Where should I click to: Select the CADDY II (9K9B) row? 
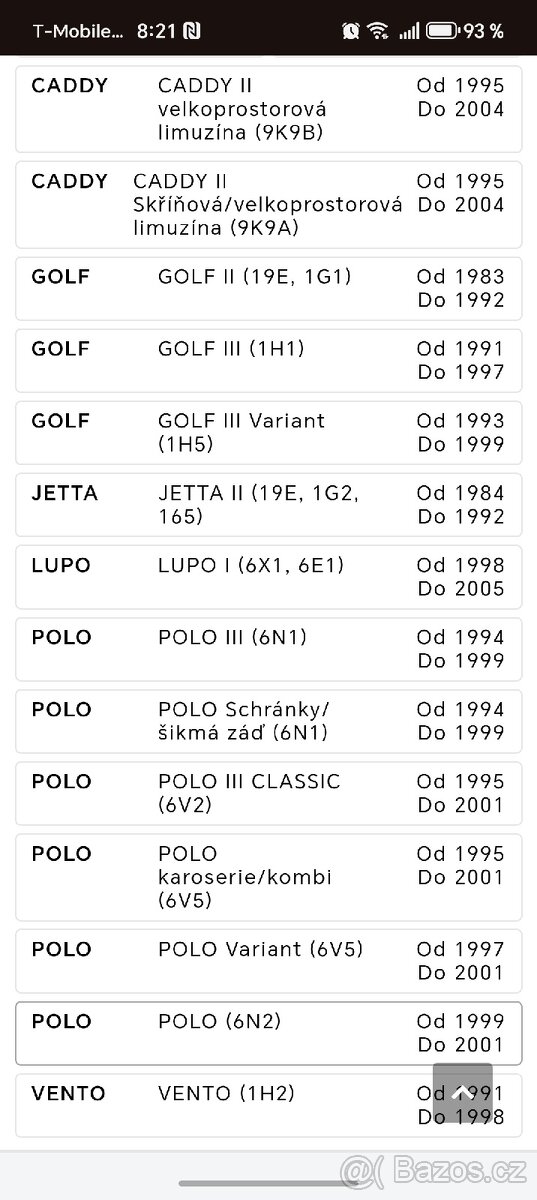tap(268, 109)
